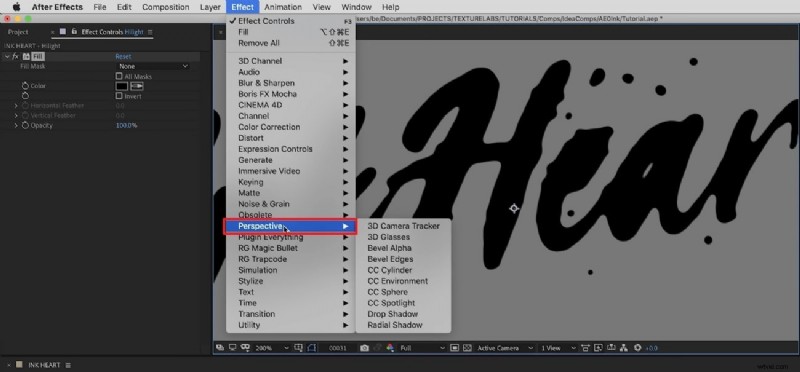This screenshot has width=800, height=372.
Task: Open the show channel color icon
Action: 390,348
